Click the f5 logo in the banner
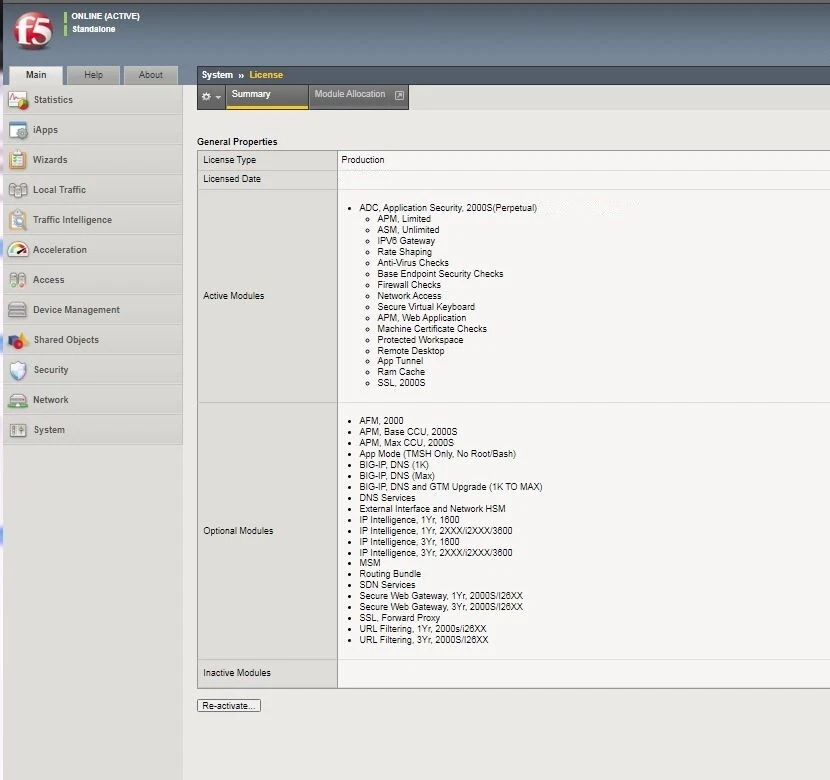The width and height of the screenshot is (830, 780). pyautogui.click(x=32, y=25)
